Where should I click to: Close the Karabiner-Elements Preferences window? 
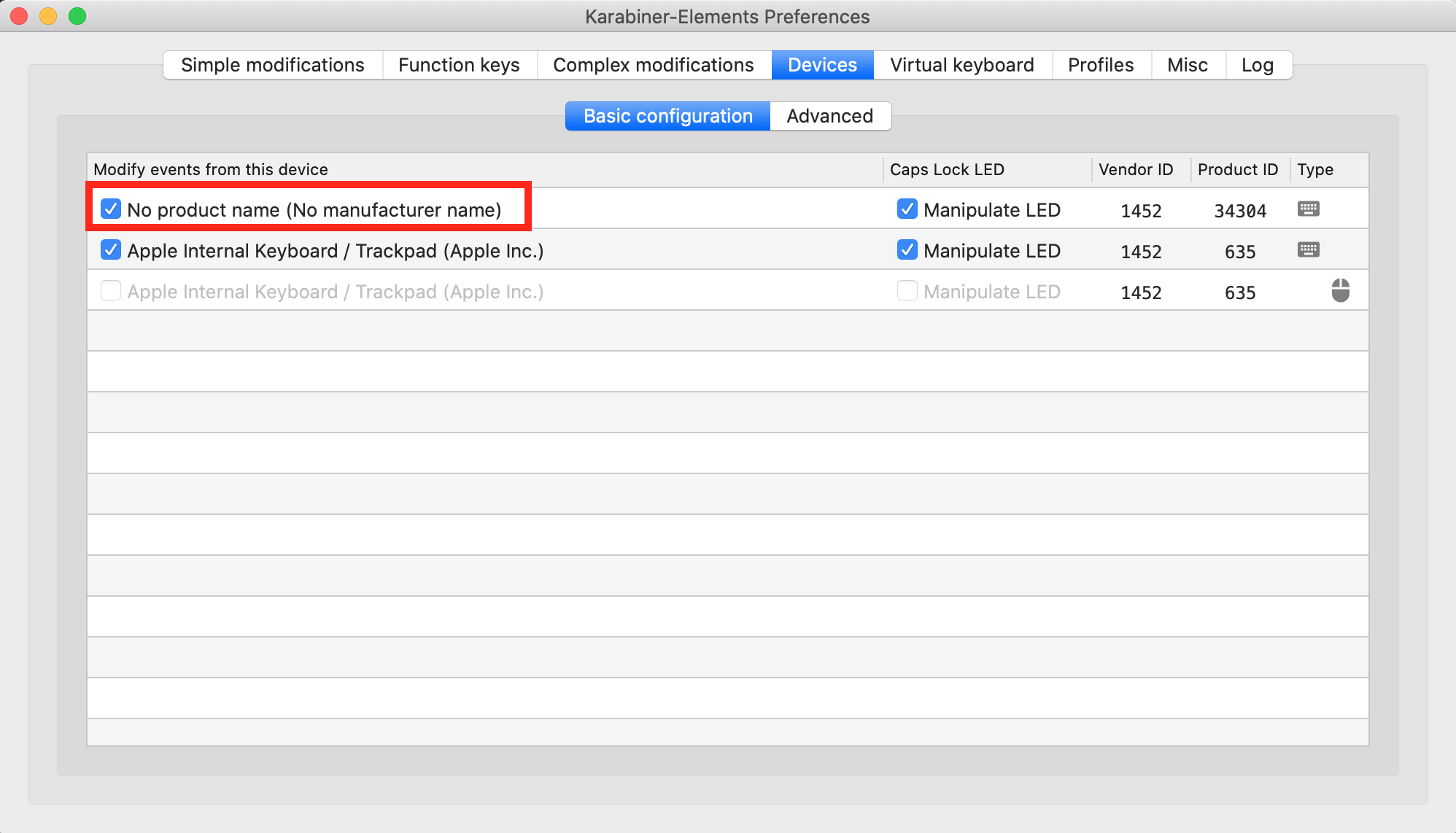(x=20, y=16)
